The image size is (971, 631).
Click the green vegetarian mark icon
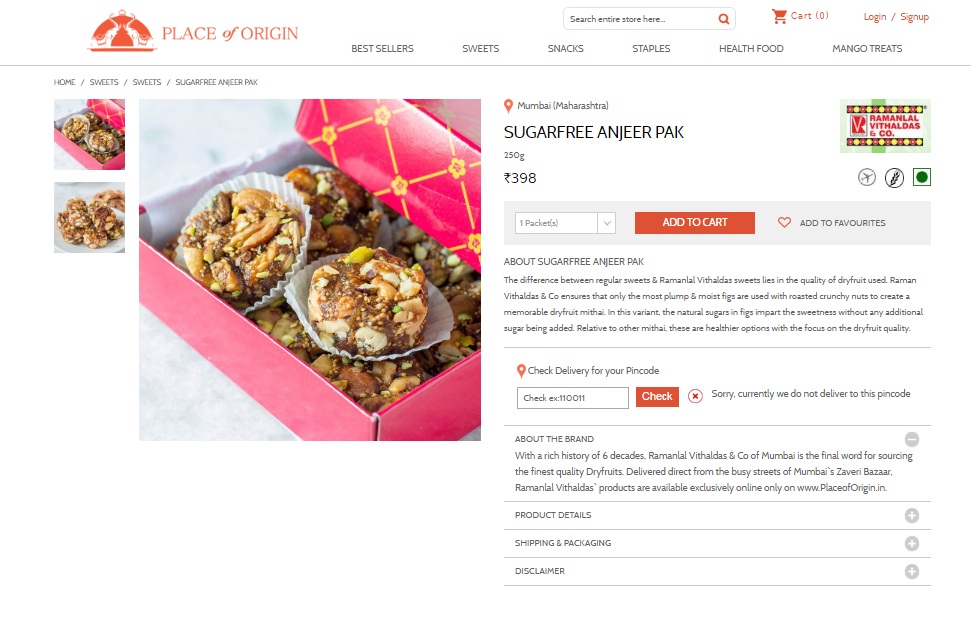pos(921,178)
